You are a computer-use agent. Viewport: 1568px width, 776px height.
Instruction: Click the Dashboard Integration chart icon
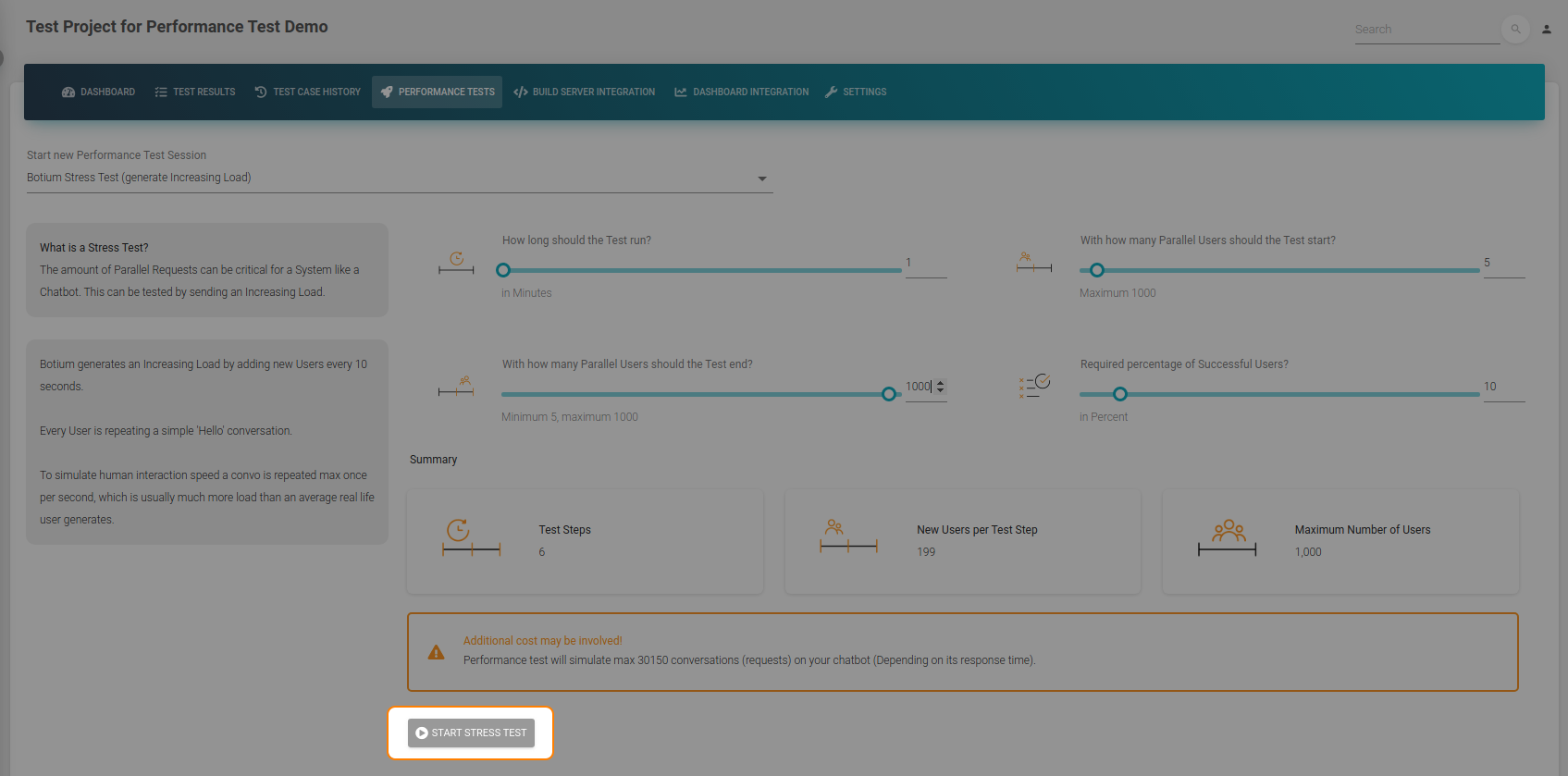681,92
